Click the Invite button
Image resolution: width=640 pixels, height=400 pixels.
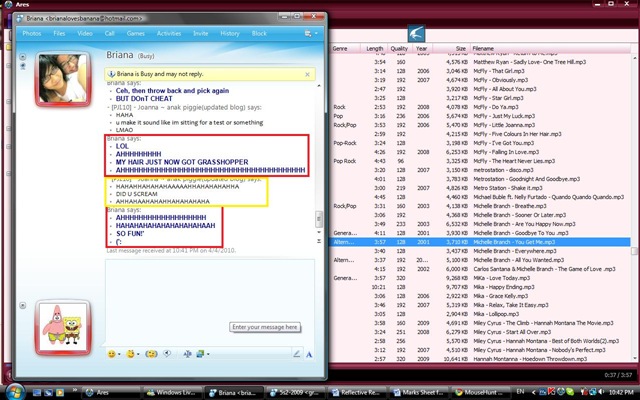[x=200, y=33]
